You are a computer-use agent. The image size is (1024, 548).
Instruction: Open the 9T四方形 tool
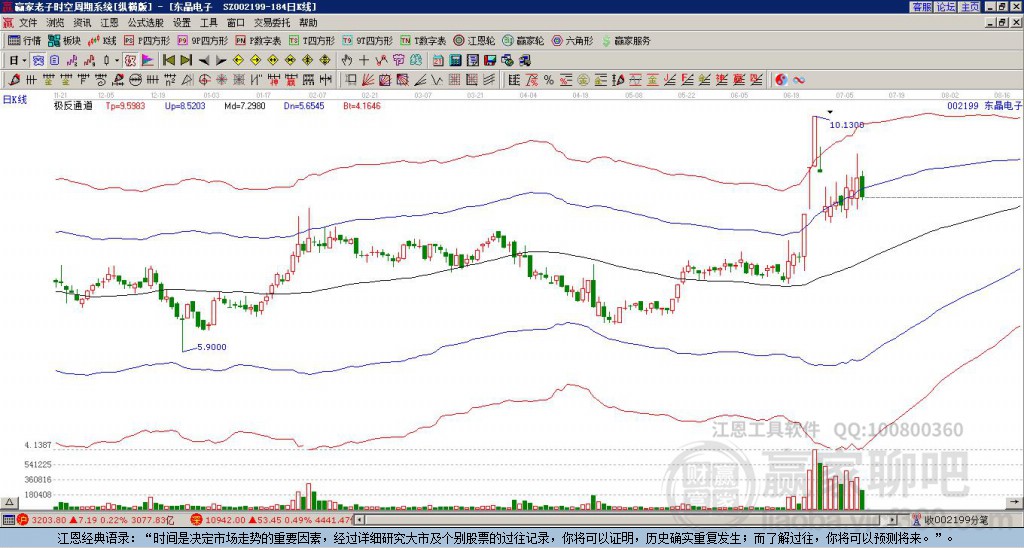click(367, 40)
